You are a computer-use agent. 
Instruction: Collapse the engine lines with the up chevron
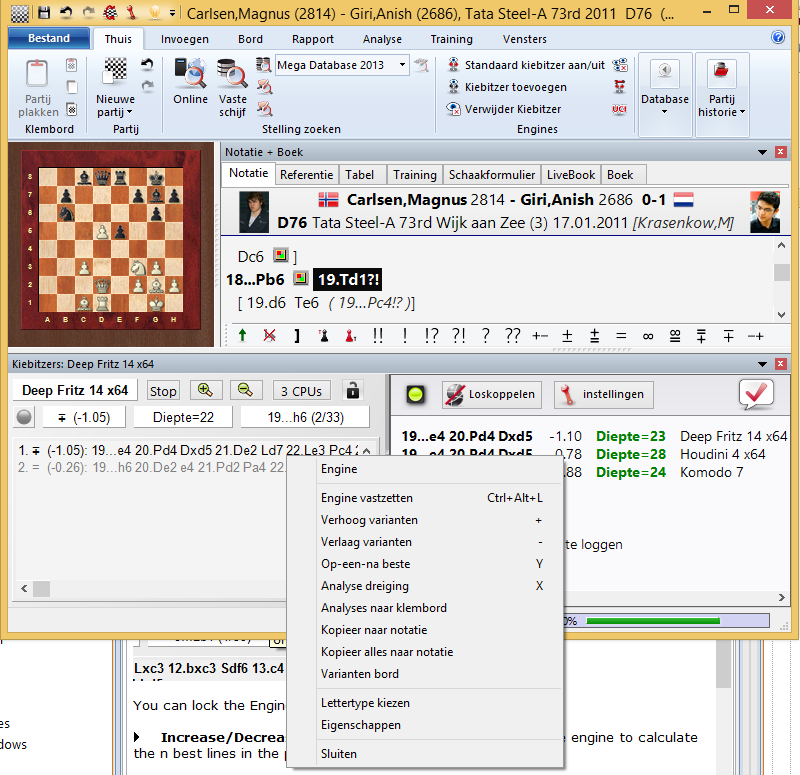(x=366, y=449)
